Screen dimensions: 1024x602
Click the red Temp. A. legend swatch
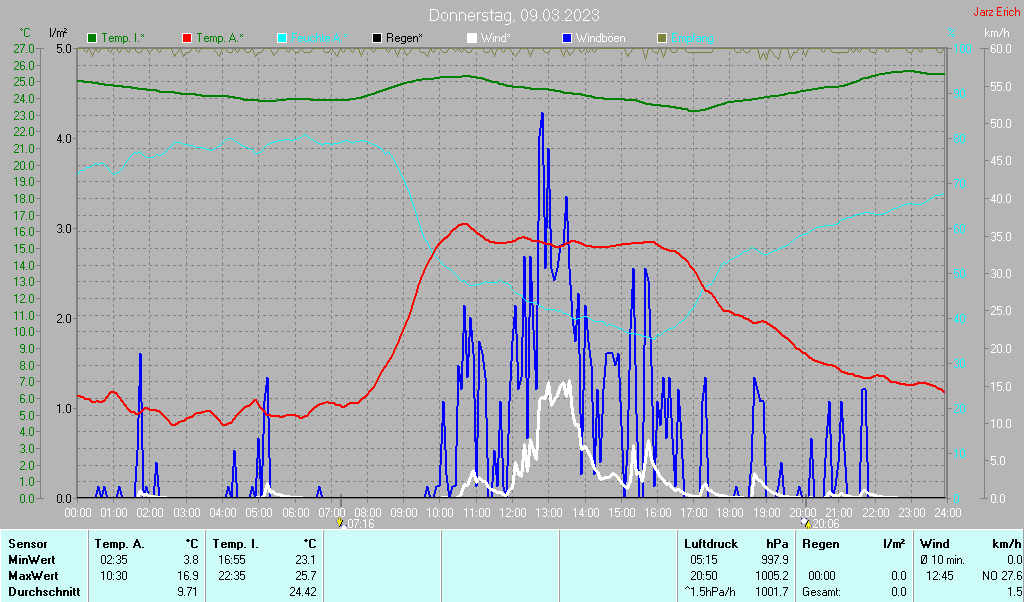[x=187, y=39]
